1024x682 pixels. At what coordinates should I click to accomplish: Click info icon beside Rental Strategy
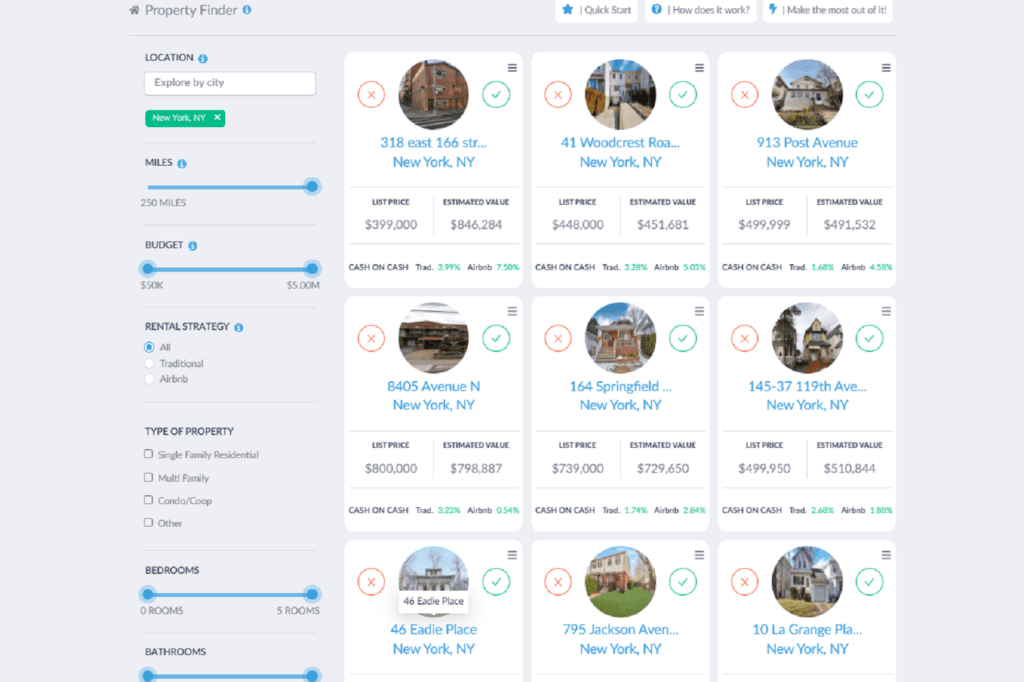click(239, 327)
